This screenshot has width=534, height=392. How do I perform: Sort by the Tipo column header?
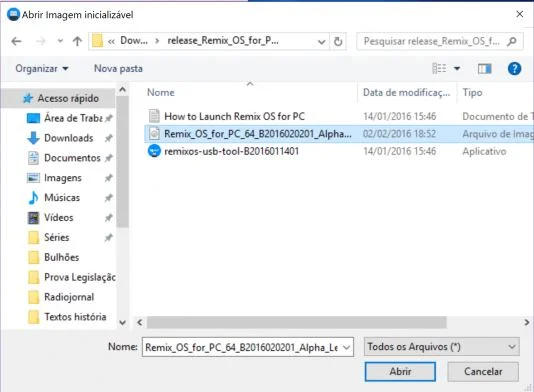[x=472, y=93]
